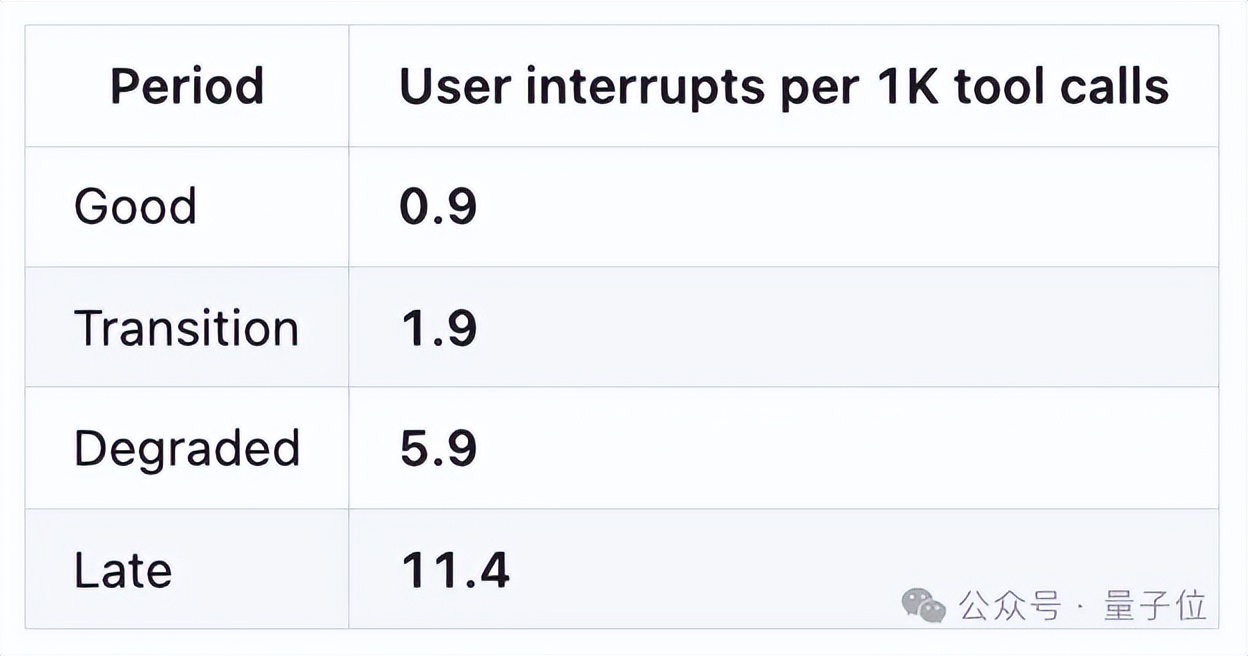The width and height of the screenshot is (1248, 656).
Task: Click the 公众号 watermark text
Action: 1009,605
